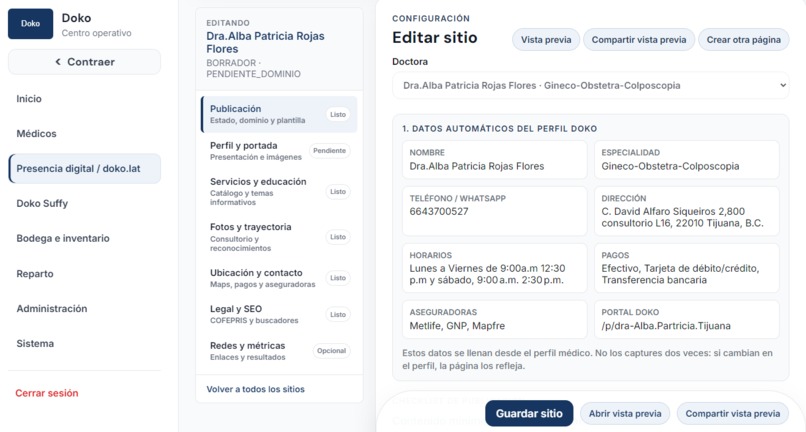806x432 pixels.
Task: Click the Vista previa button
Action: [546, 40]
